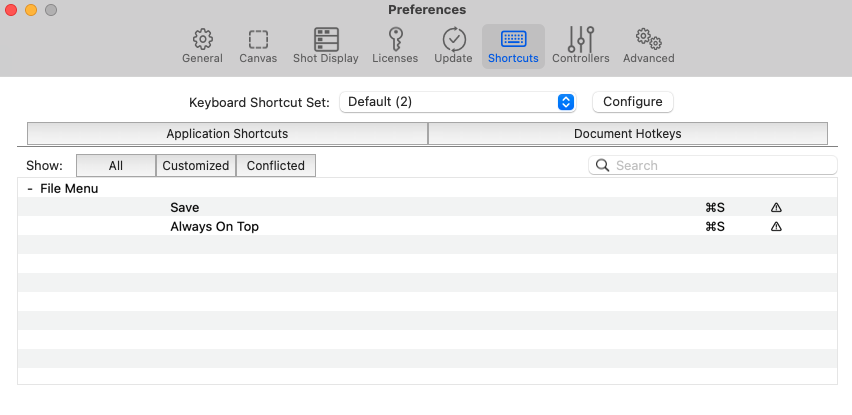Open the Canvas preferences icon
852x415 pixels.
[x=258, y=40]
